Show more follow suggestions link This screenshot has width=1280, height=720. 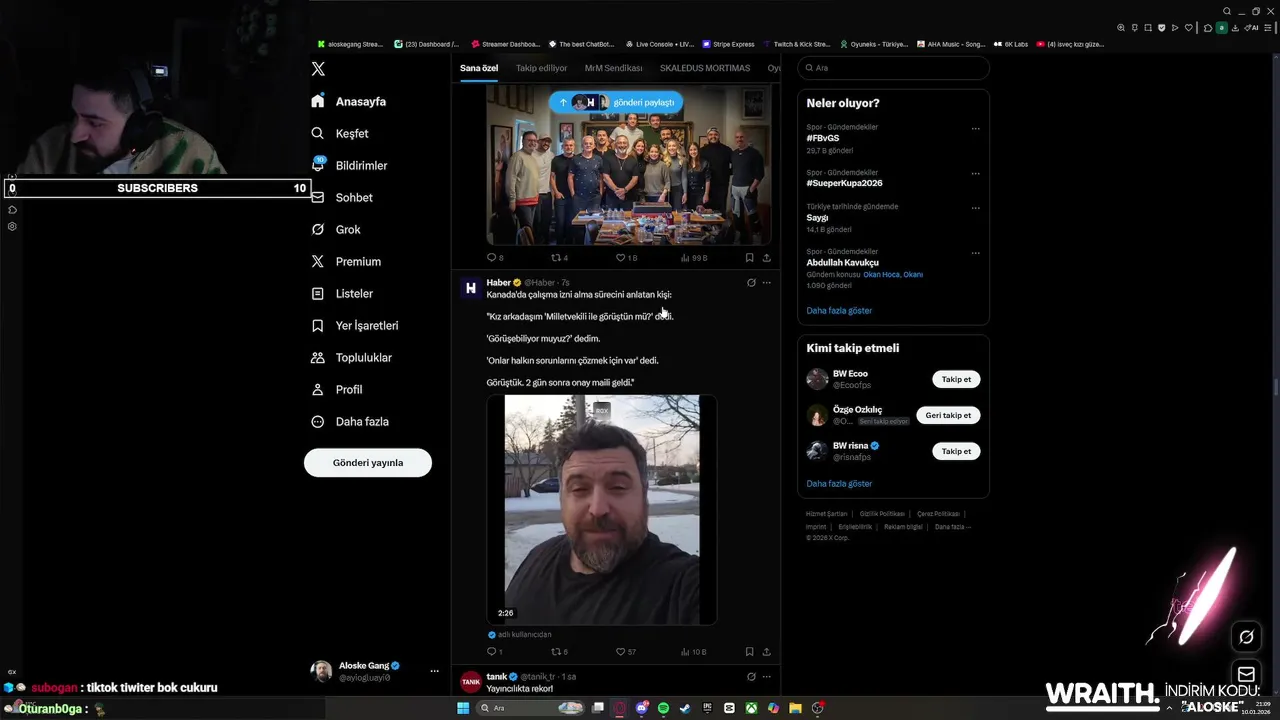click(839, 484)
